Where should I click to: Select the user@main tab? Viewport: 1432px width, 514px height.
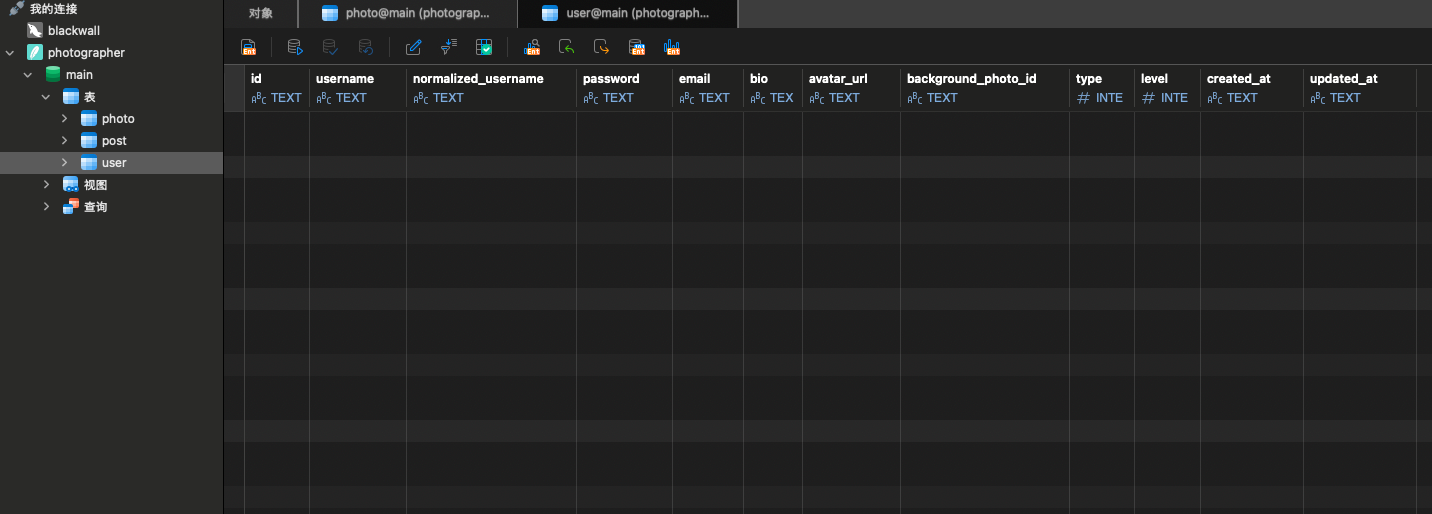pyautogui.click(x=628, y=14)
